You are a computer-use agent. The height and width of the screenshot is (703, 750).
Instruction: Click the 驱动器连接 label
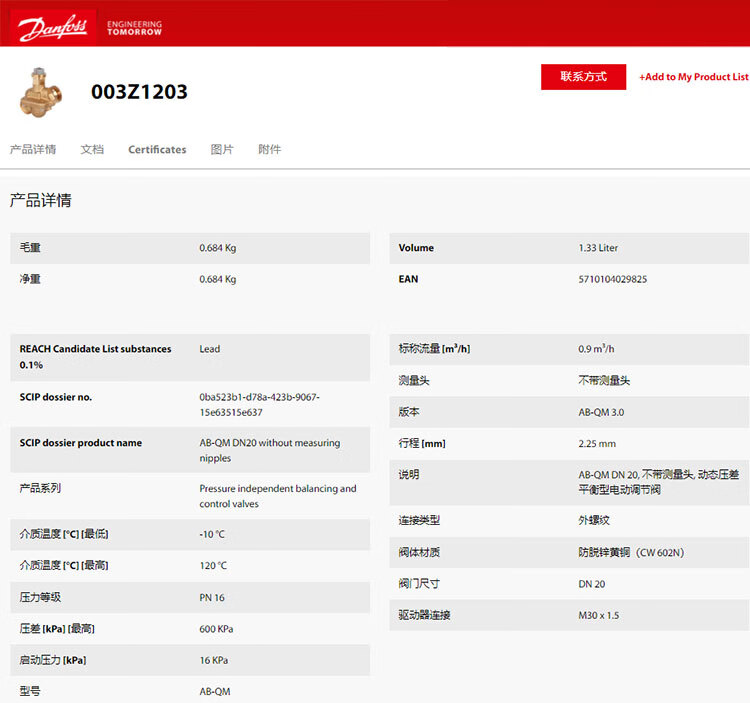424,615
